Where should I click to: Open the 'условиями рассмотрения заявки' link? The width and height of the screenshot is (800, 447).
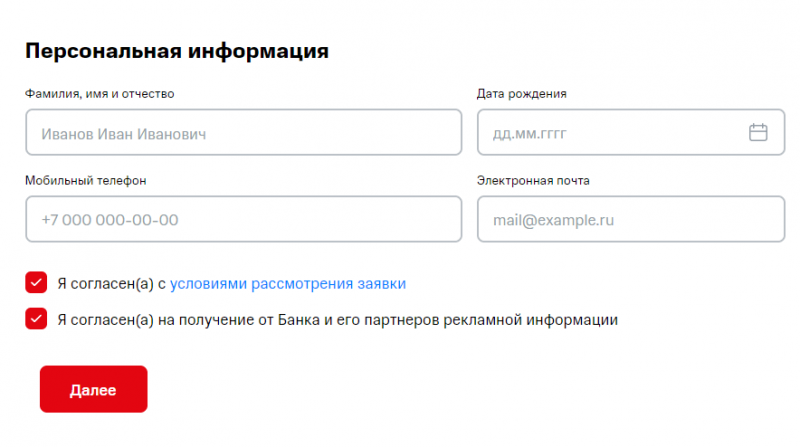coord(288,283)
